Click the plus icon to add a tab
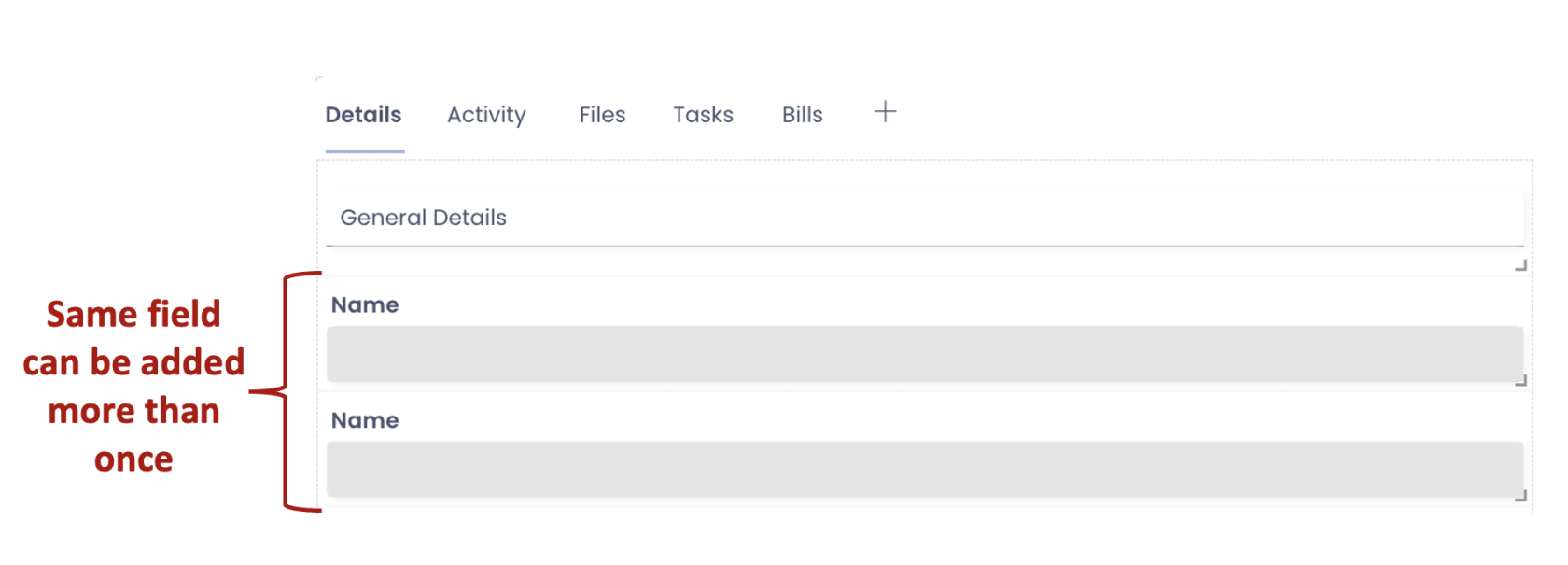The image size is (1568, 565). [885, 112]
